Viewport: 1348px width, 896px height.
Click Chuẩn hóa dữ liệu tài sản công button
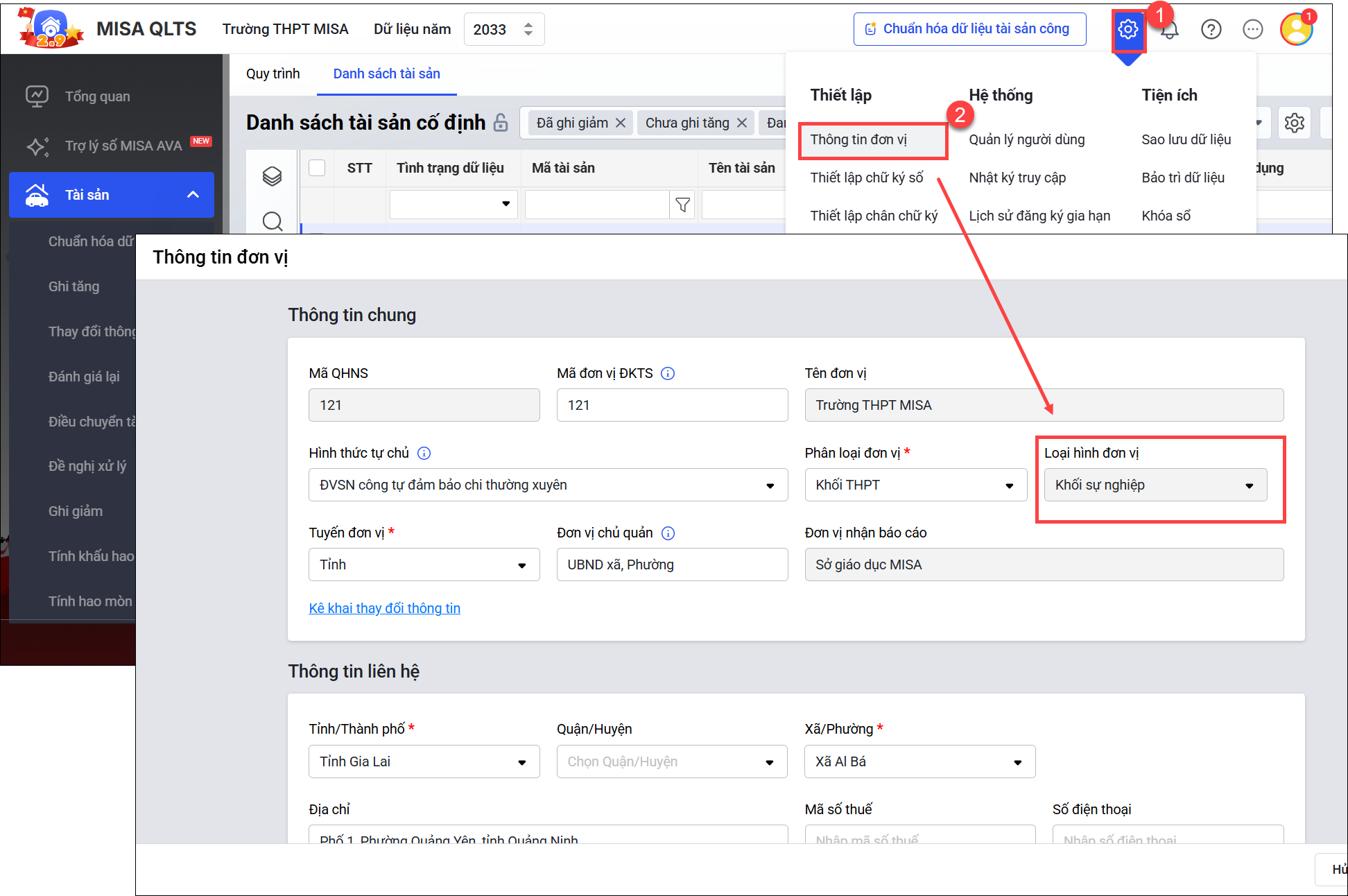(x=969, y=29)
